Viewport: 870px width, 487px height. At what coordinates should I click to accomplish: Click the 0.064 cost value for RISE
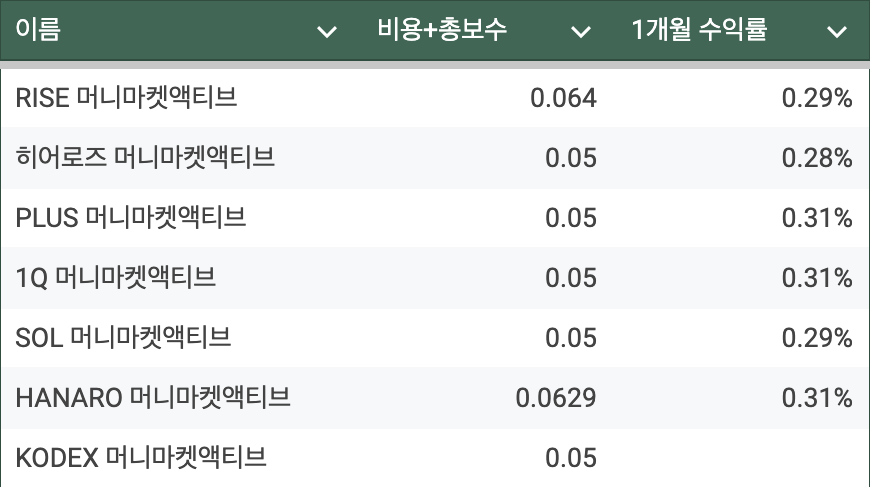click(x=563, y=98)
